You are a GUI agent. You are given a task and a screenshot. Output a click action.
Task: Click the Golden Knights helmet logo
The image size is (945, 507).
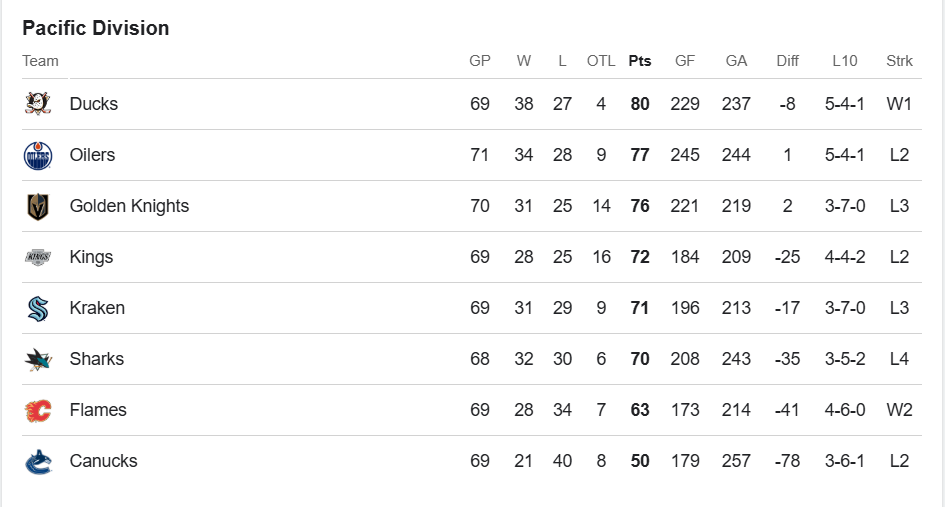click(38, 206)
